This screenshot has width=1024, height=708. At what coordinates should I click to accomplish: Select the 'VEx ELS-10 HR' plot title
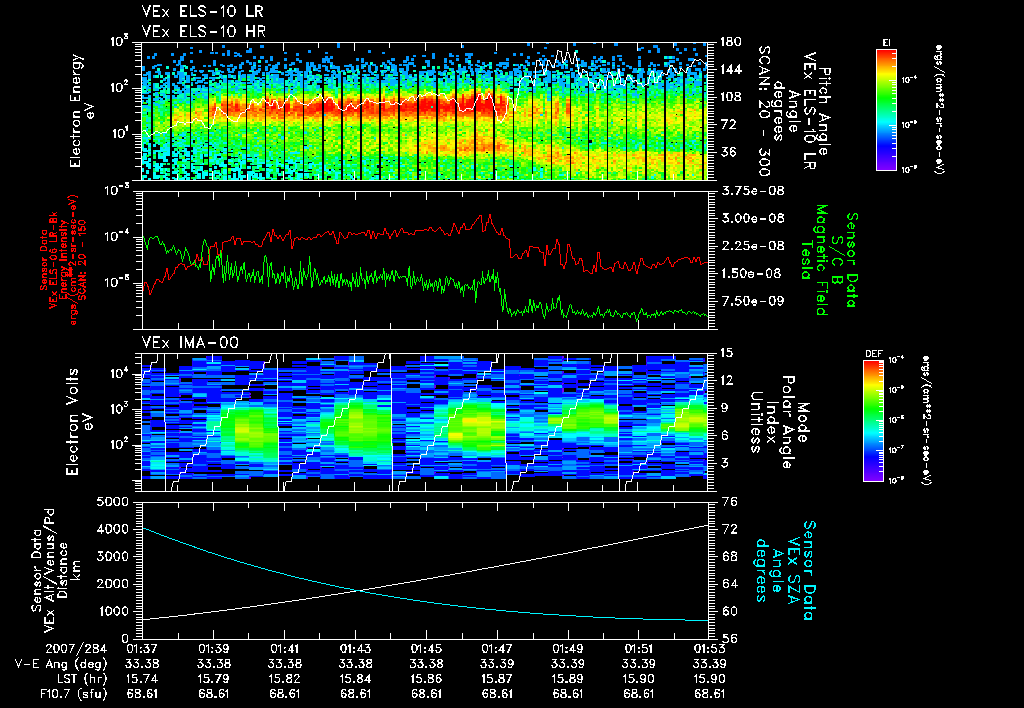click(x=203, y=31)
